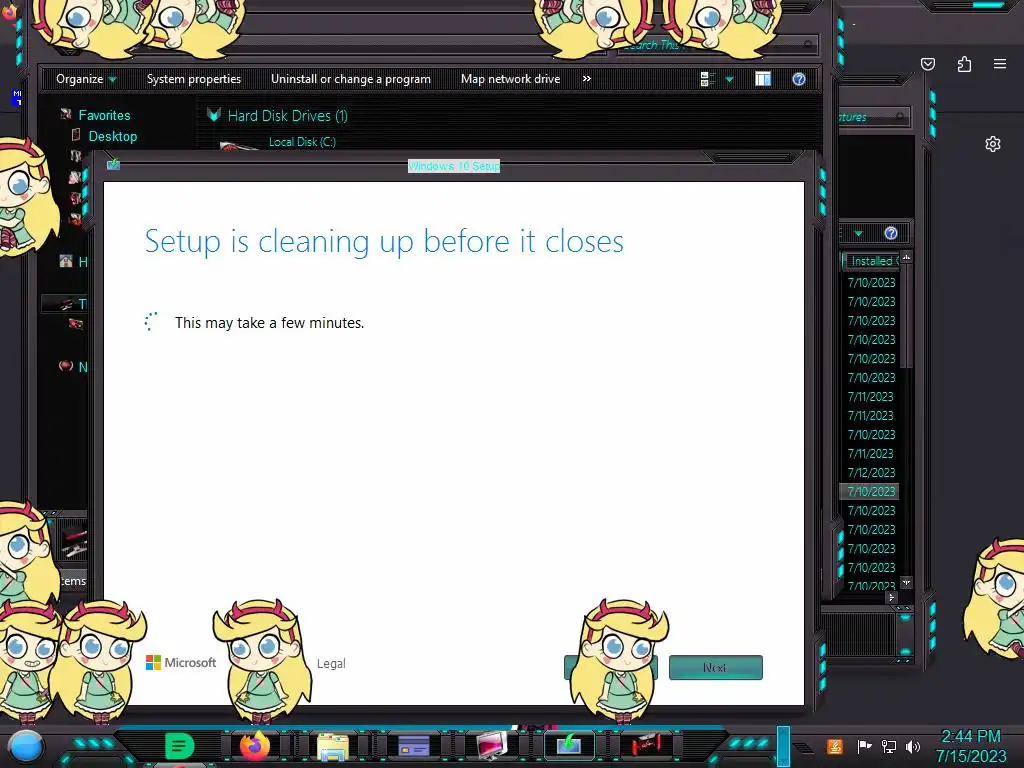The height and width of the screenshot is (768, 1024).
Task: Click Firefox Save to Pocket icon
Action: pos(928,64)
